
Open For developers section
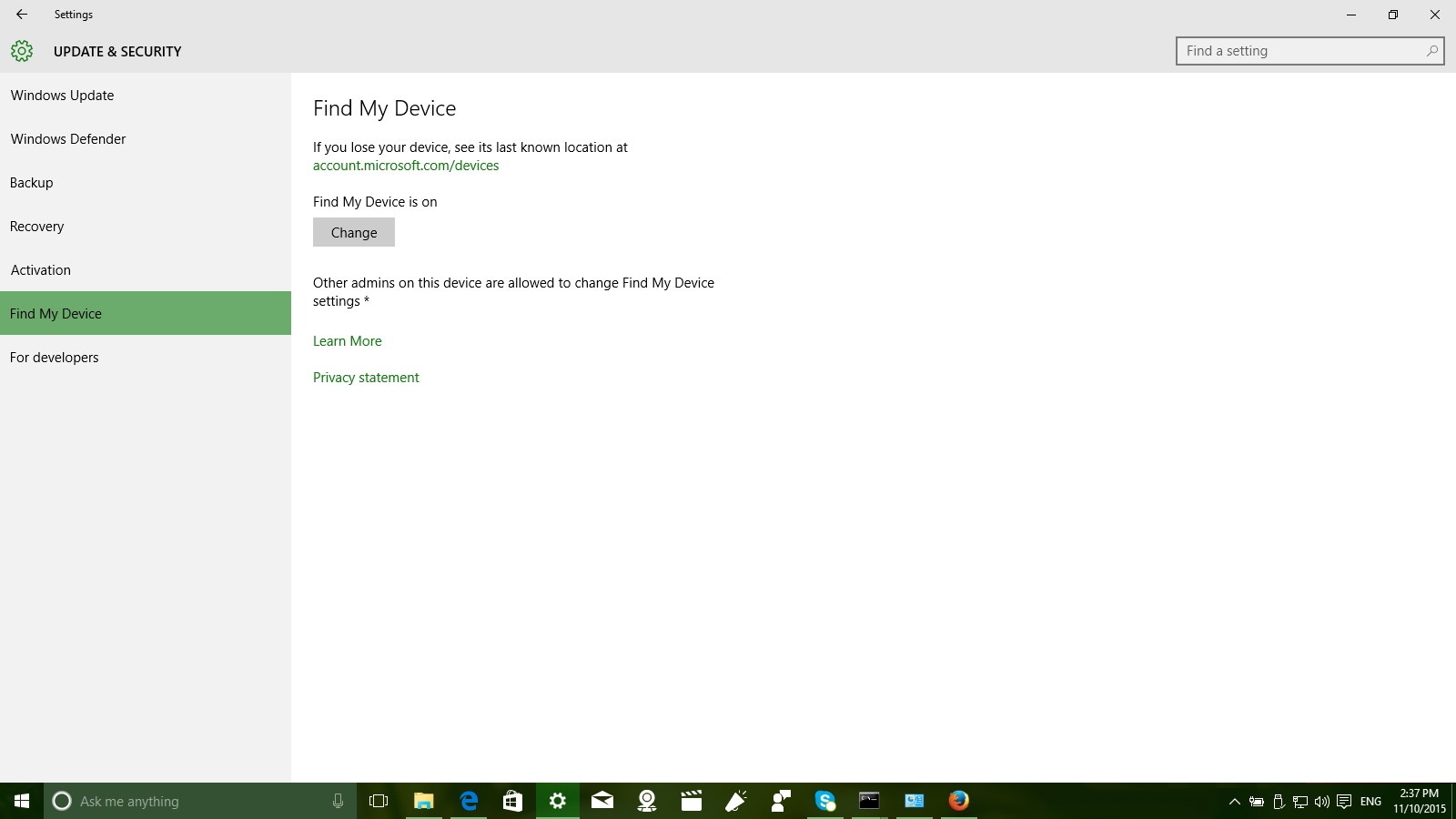pyautogui.click(x=146, y=357)
